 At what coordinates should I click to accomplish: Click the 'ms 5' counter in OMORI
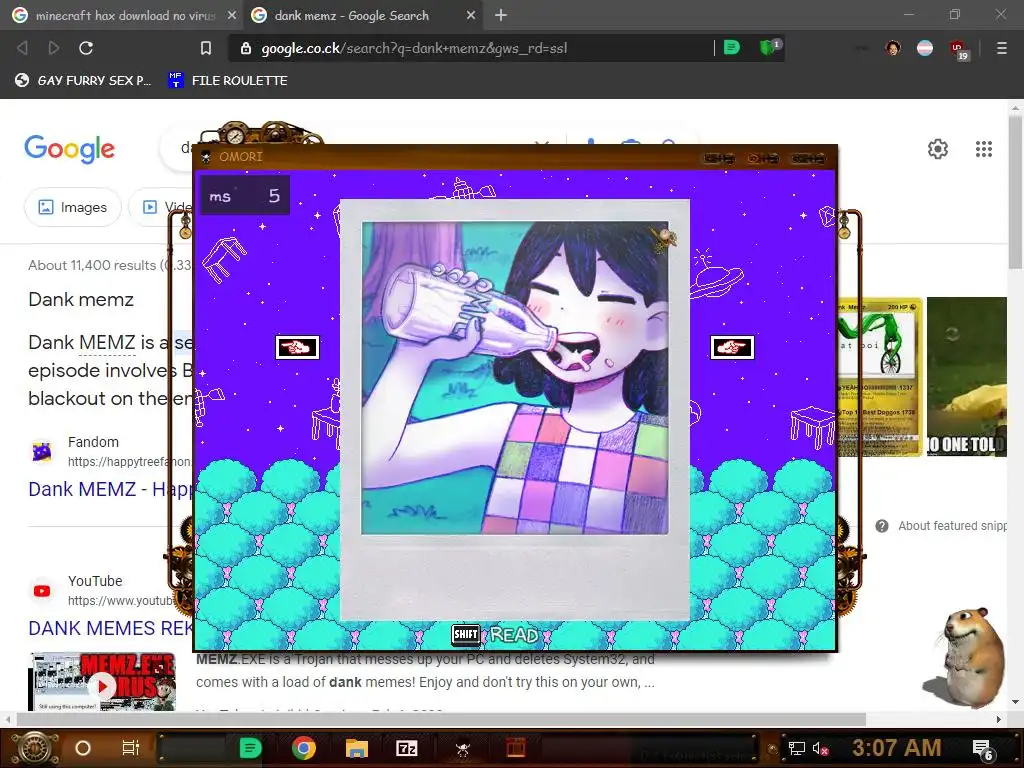[x=245, y=196]
